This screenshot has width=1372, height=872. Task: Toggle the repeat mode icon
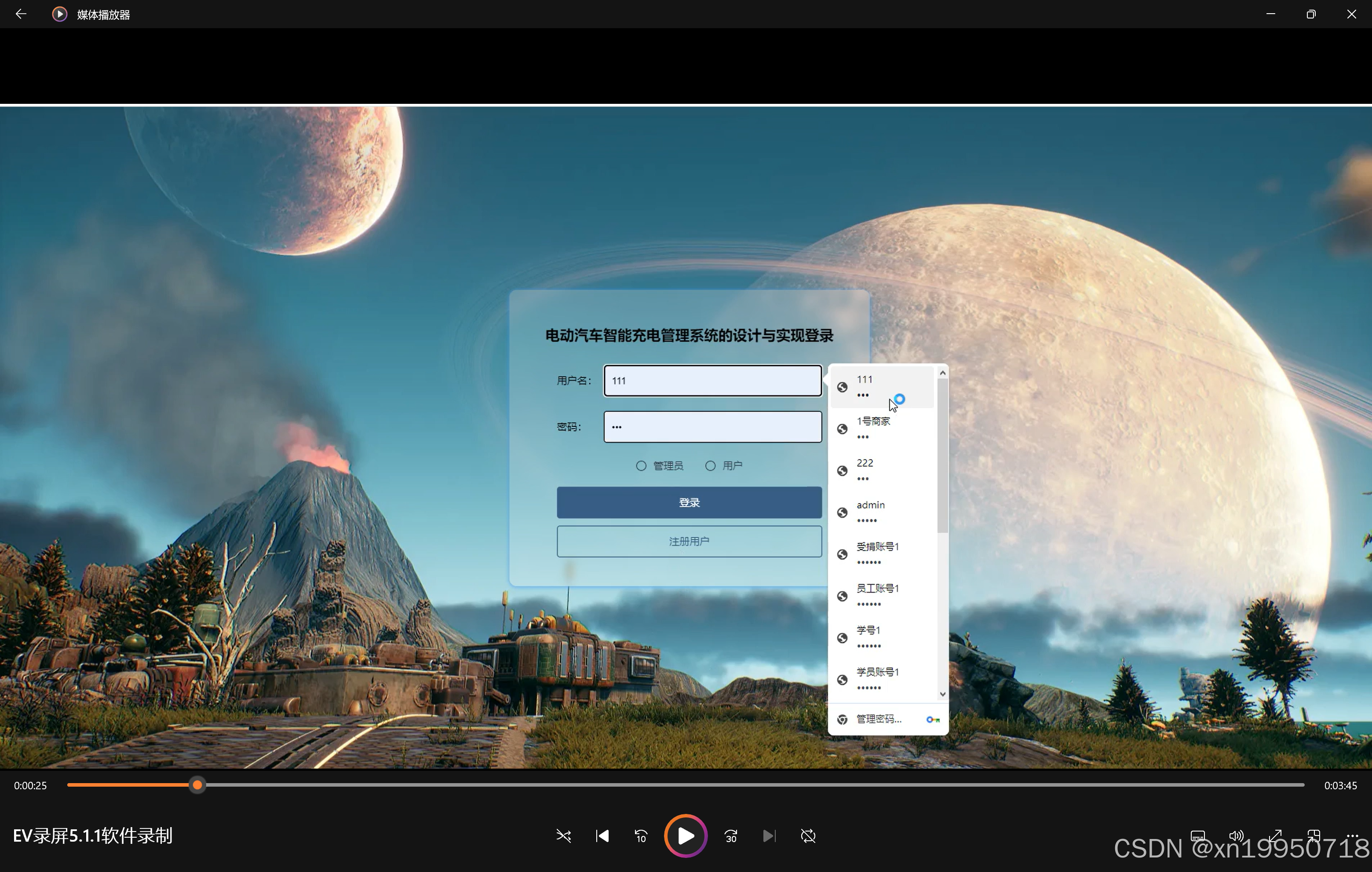click(808, 836)
